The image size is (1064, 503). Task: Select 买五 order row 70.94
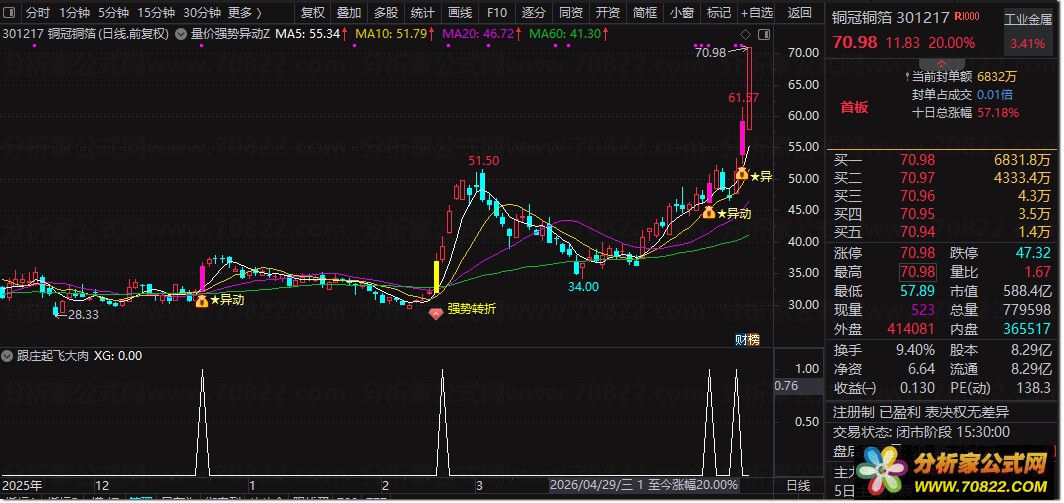[x=943, y=232]
